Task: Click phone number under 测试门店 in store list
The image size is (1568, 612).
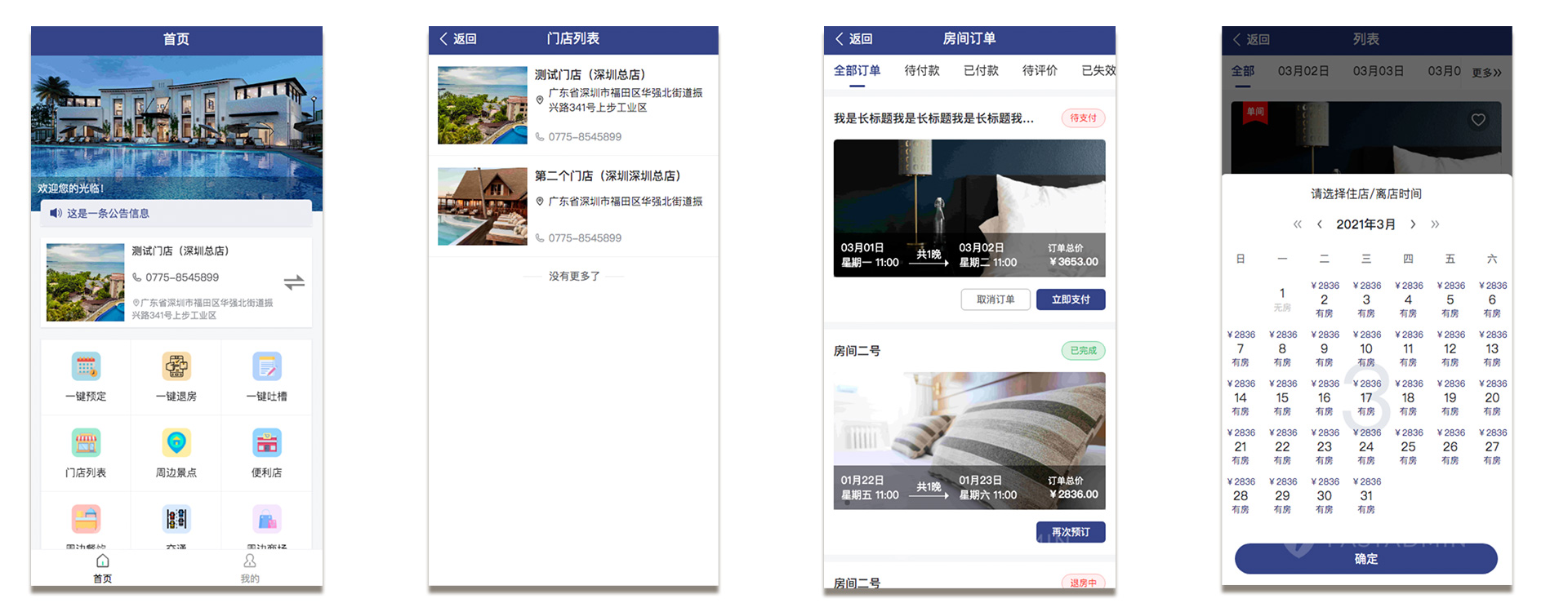Action: point(585,137)
